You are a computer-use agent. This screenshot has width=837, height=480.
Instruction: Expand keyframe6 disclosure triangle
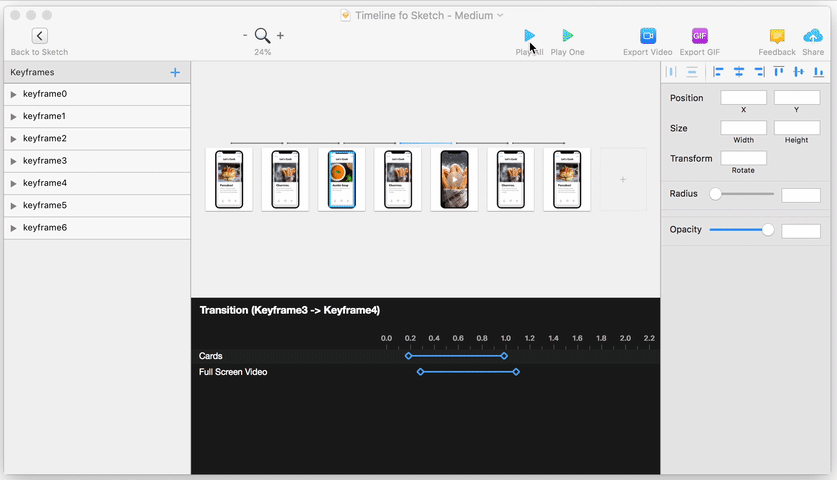pyautogui.click(x=13, y=228)
